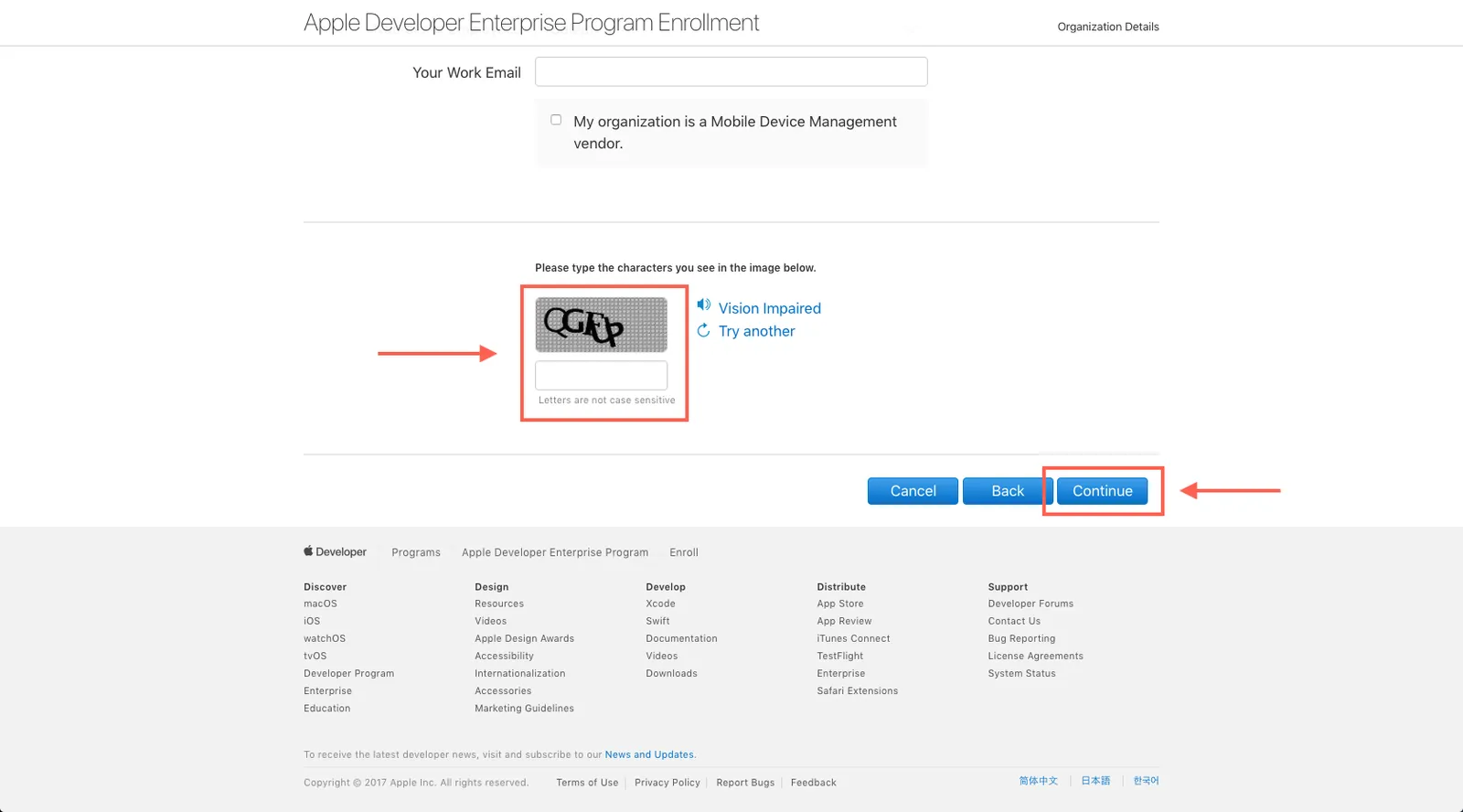Cancel the enrollment form

pyautogui.click(x=913, y=491)
